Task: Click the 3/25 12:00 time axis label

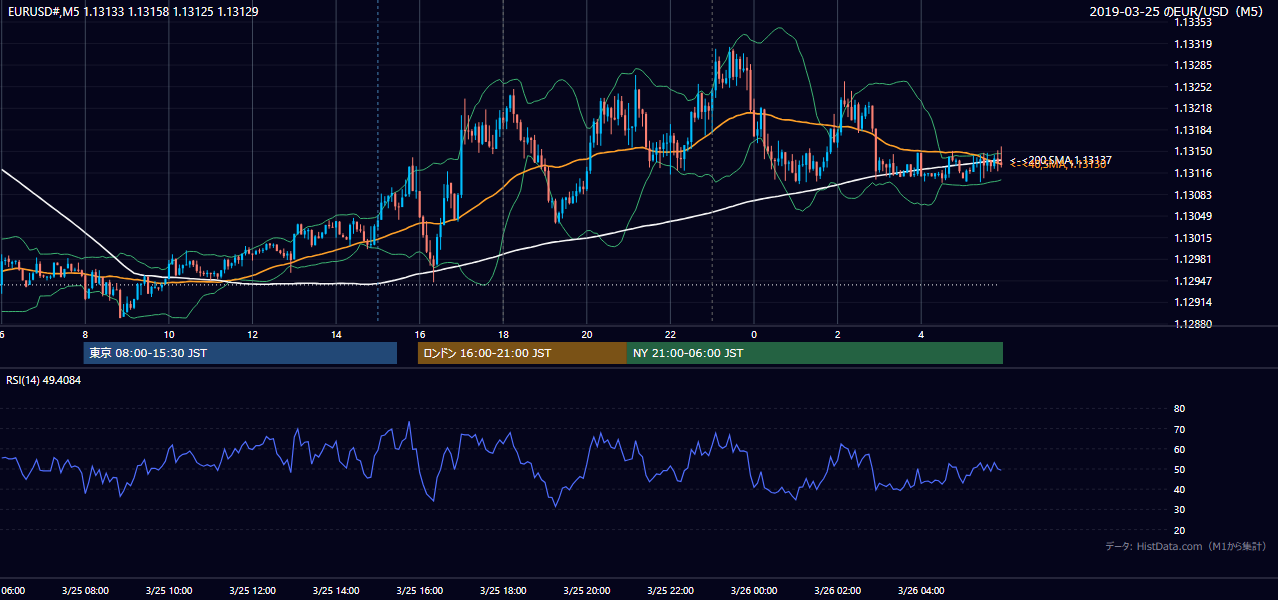Action: click(x=252, y=591)
